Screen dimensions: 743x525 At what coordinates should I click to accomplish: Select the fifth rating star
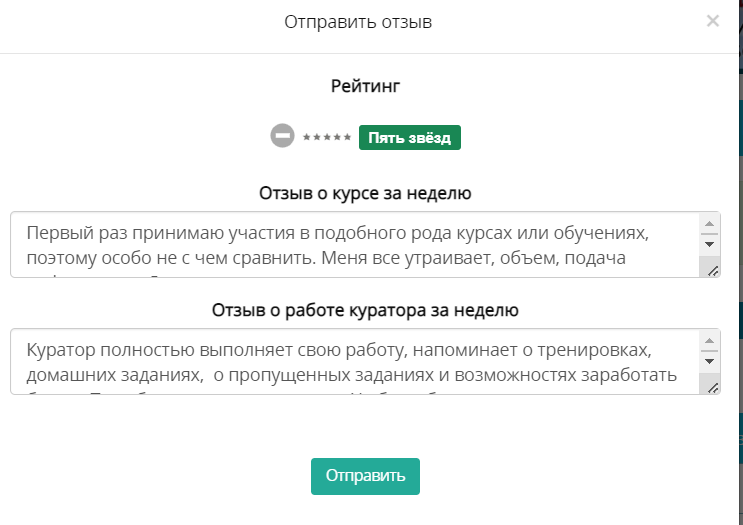pyautogui.click(x=347, y=137)
